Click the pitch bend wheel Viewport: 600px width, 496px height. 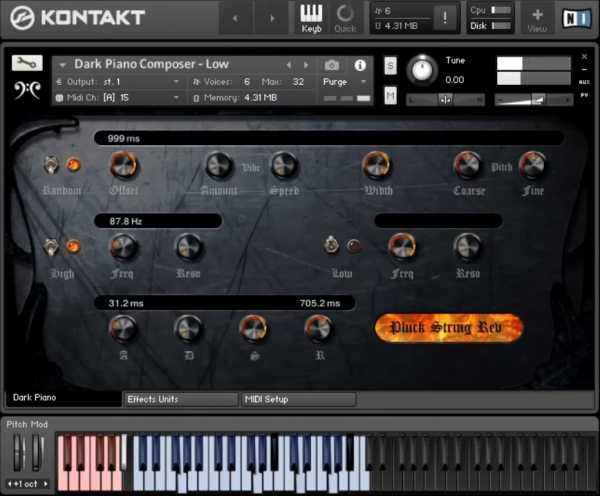tap(18, 452)
